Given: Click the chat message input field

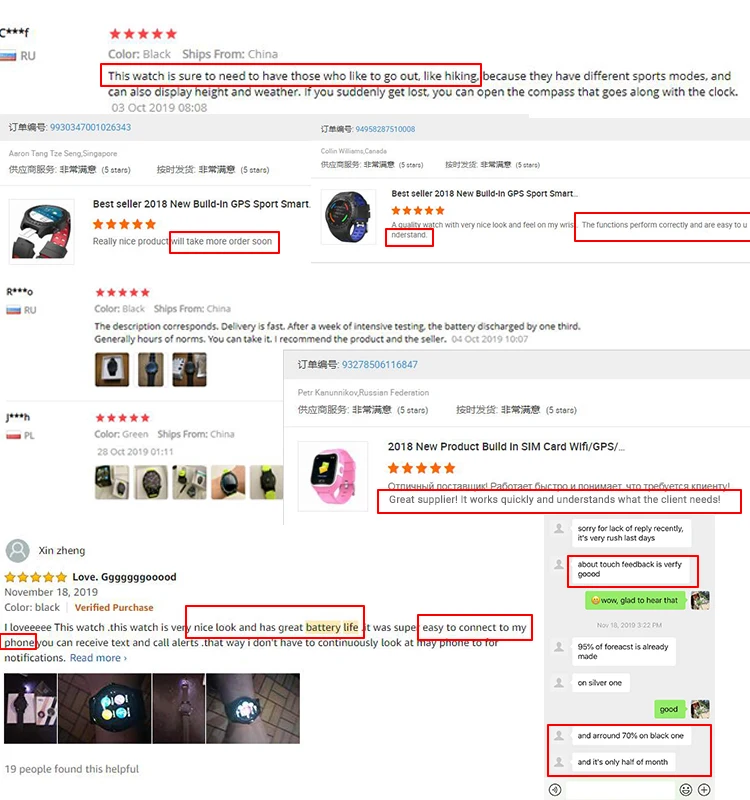Looking at the screenshot, I should click(620, 790).
